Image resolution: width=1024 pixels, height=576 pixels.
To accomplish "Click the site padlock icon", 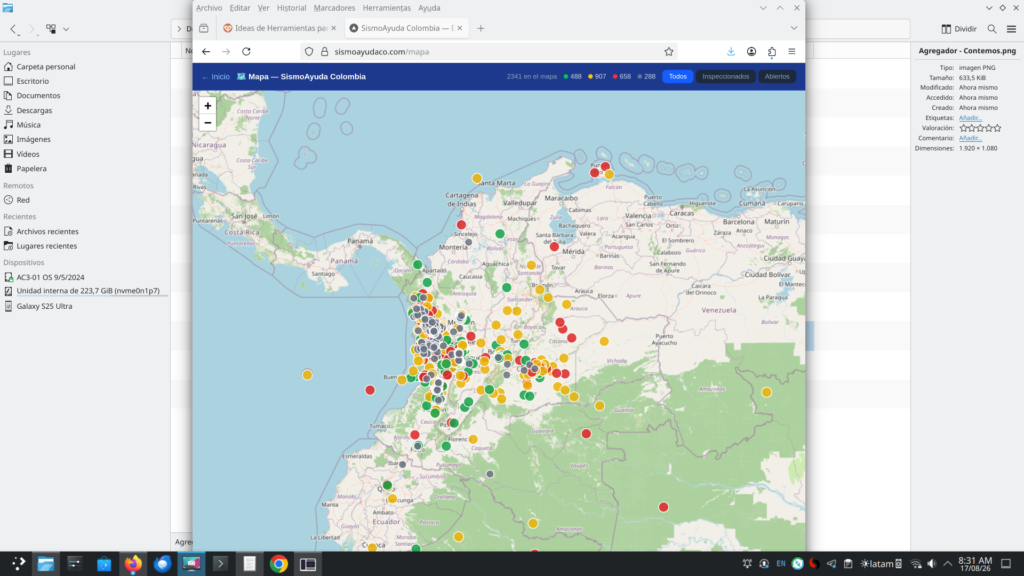I will [325, 52].
